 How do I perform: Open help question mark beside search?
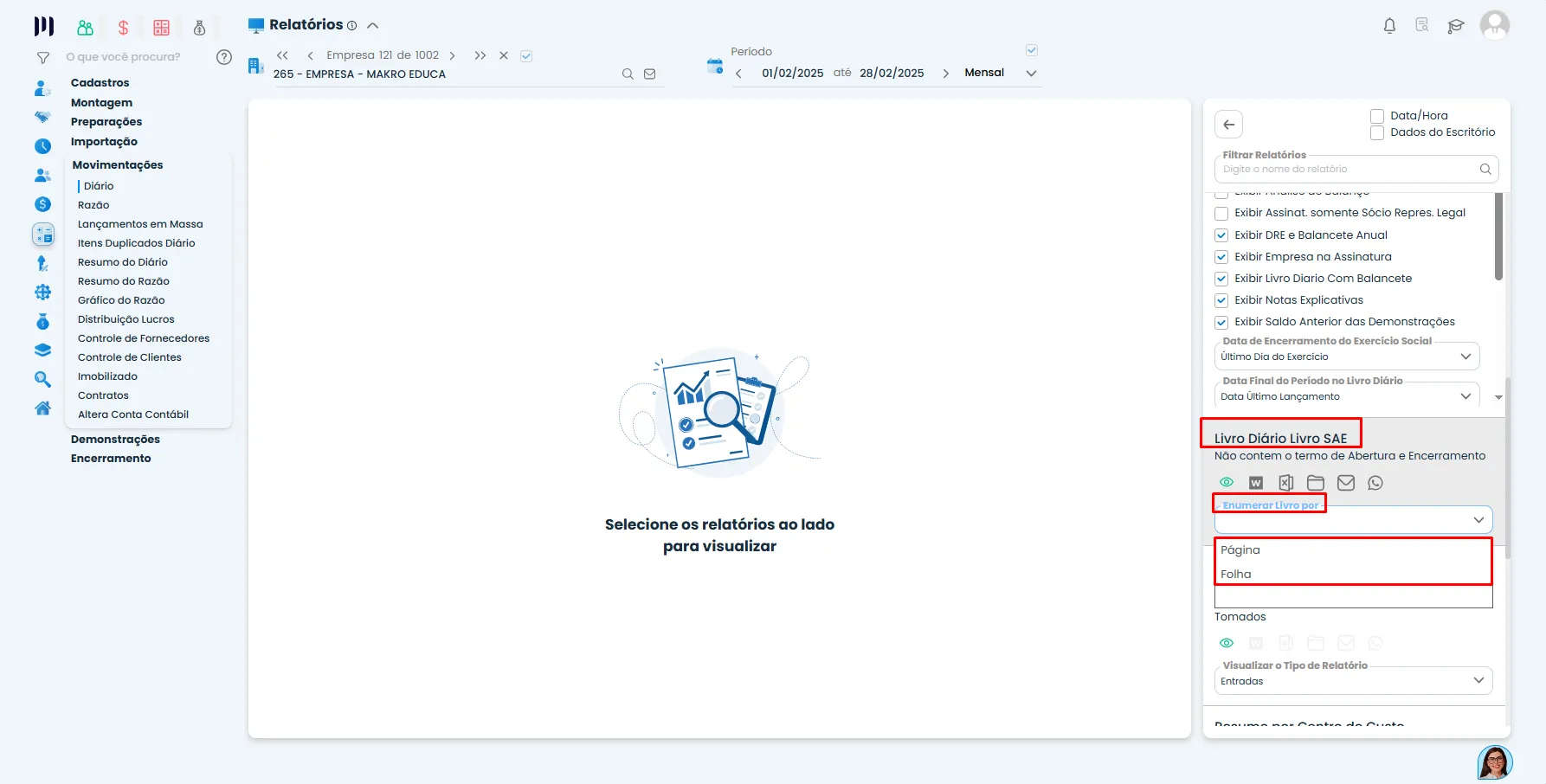[x=224, y=57]
